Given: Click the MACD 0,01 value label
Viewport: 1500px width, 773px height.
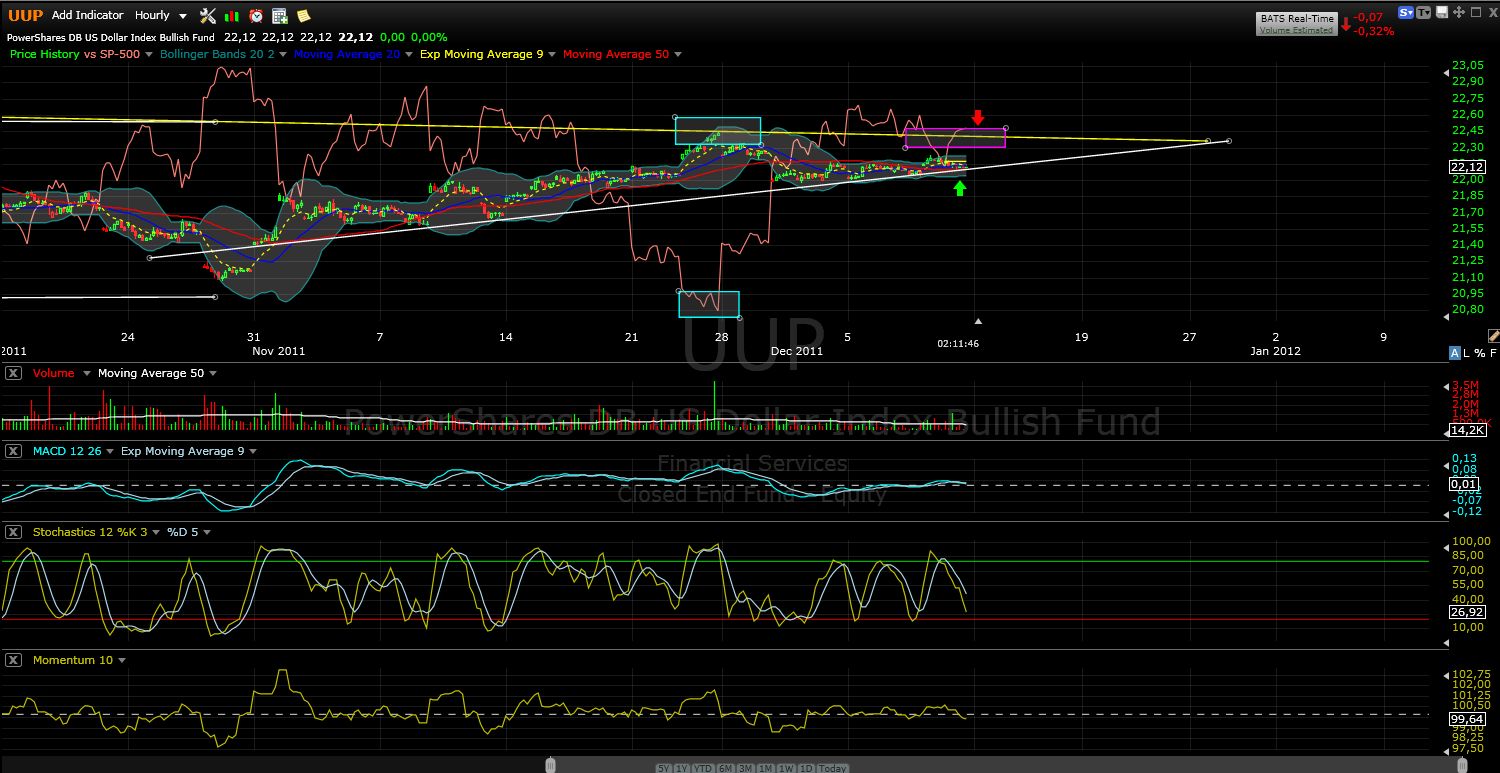Looking at the screenshot, I should tap(1464, 484).
